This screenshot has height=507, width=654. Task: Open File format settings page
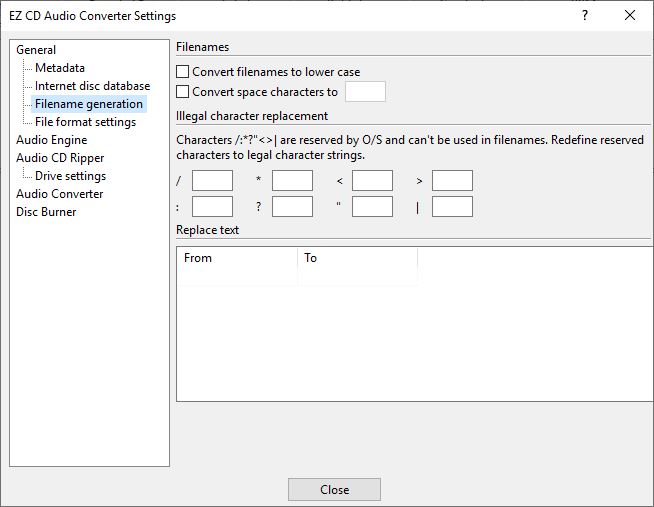coord(86,122)
